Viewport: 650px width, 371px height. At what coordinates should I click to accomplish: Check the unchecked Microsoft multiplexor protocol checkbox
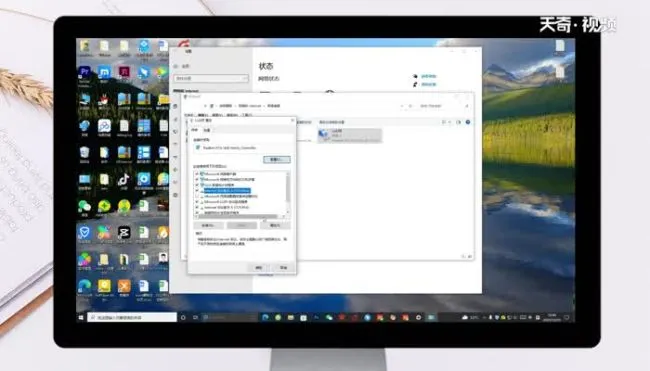pyautogui.click(x=196, y=196)
